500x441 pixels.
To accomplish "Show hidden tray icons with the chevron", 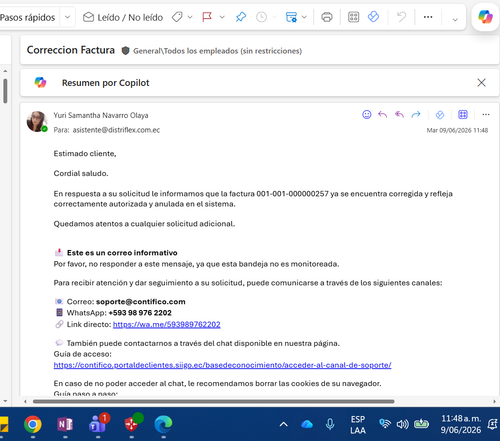I will (x=284, y=424).
